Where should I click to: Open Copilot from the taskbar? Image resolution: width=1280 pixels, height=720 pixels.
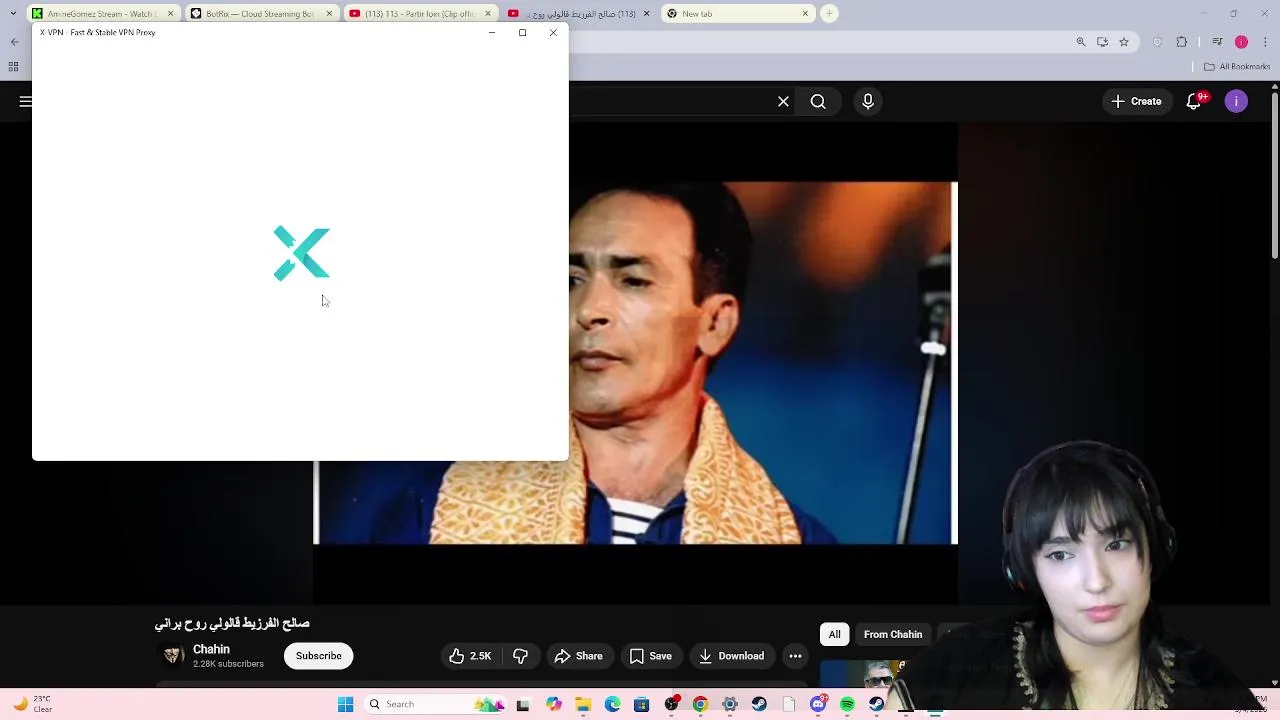point(554,704)
